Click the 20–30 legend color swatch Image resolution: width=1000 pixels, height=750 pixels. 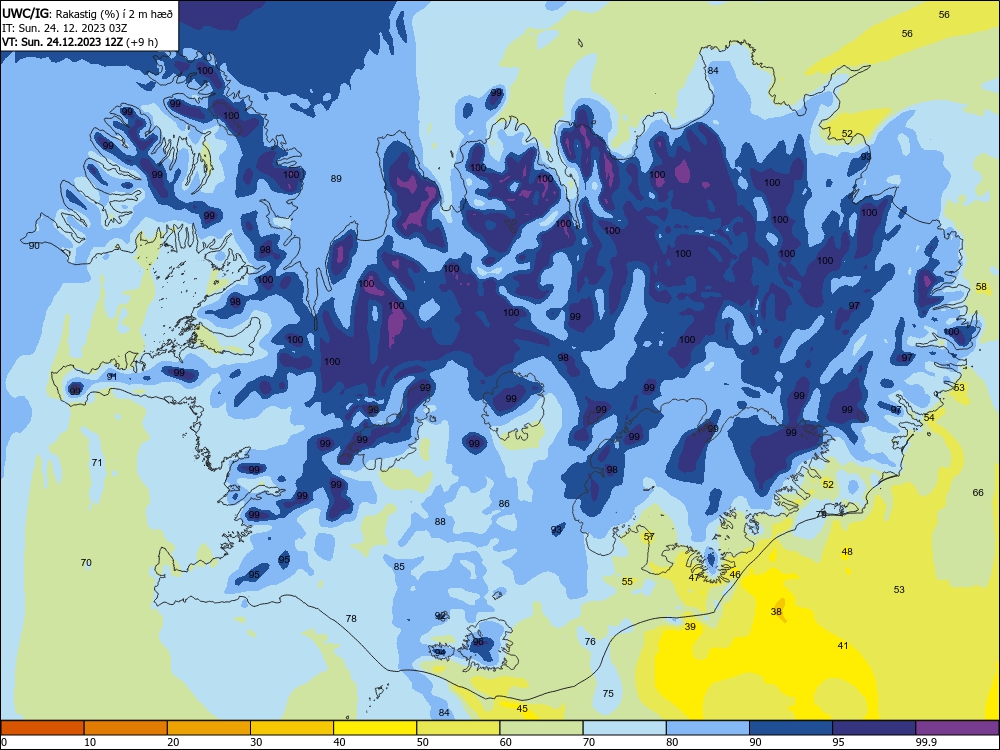pyautogui.click(x=209, y=728)
